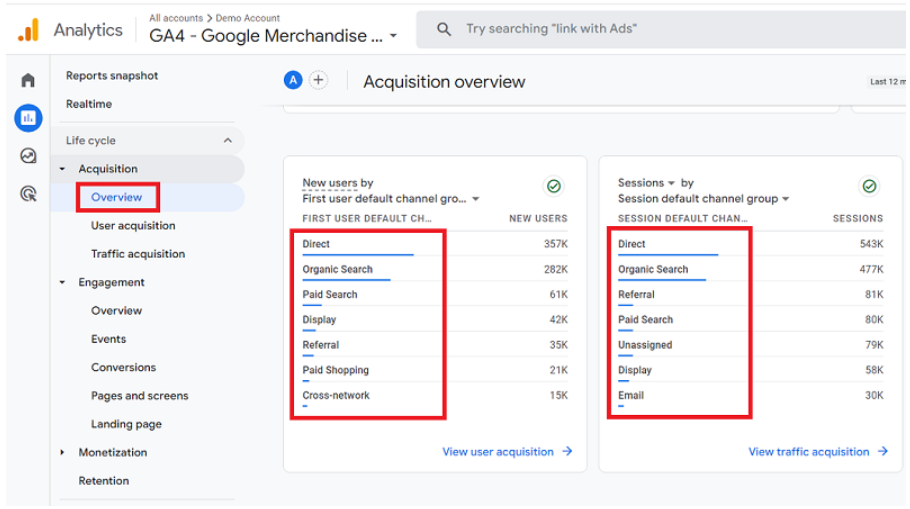Open the Last 12 months date selector
Viewport: 910px width, 509px height.
coord(887,82)
